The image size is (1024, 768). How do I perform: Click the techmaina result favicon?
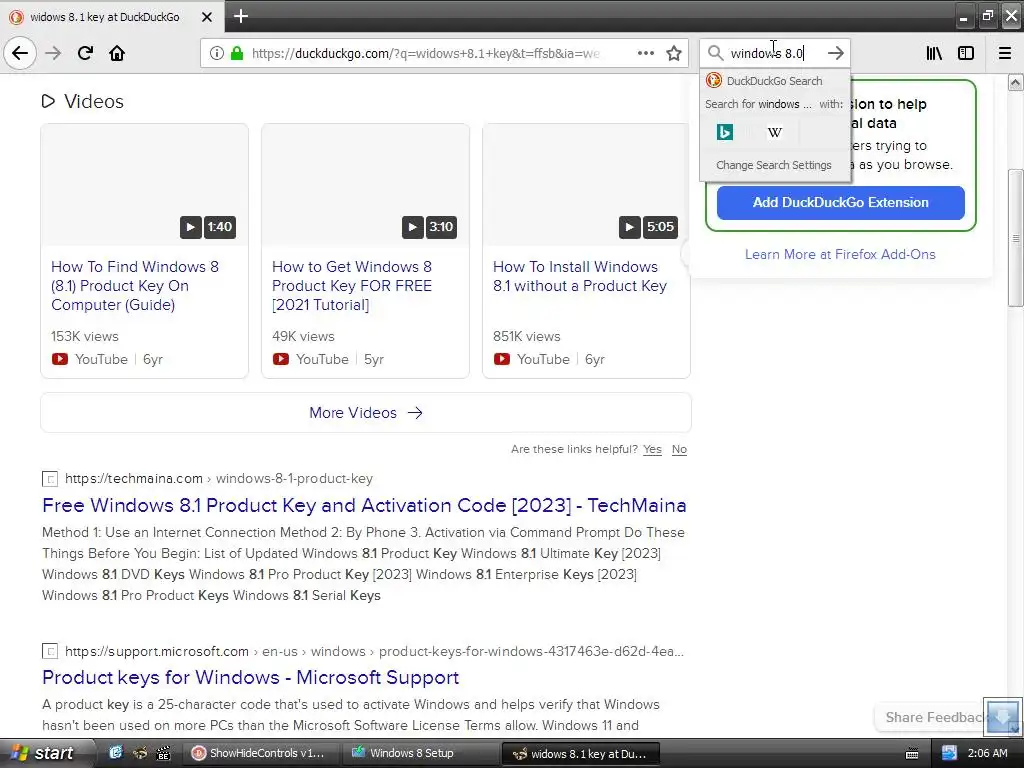click(50, 479)
